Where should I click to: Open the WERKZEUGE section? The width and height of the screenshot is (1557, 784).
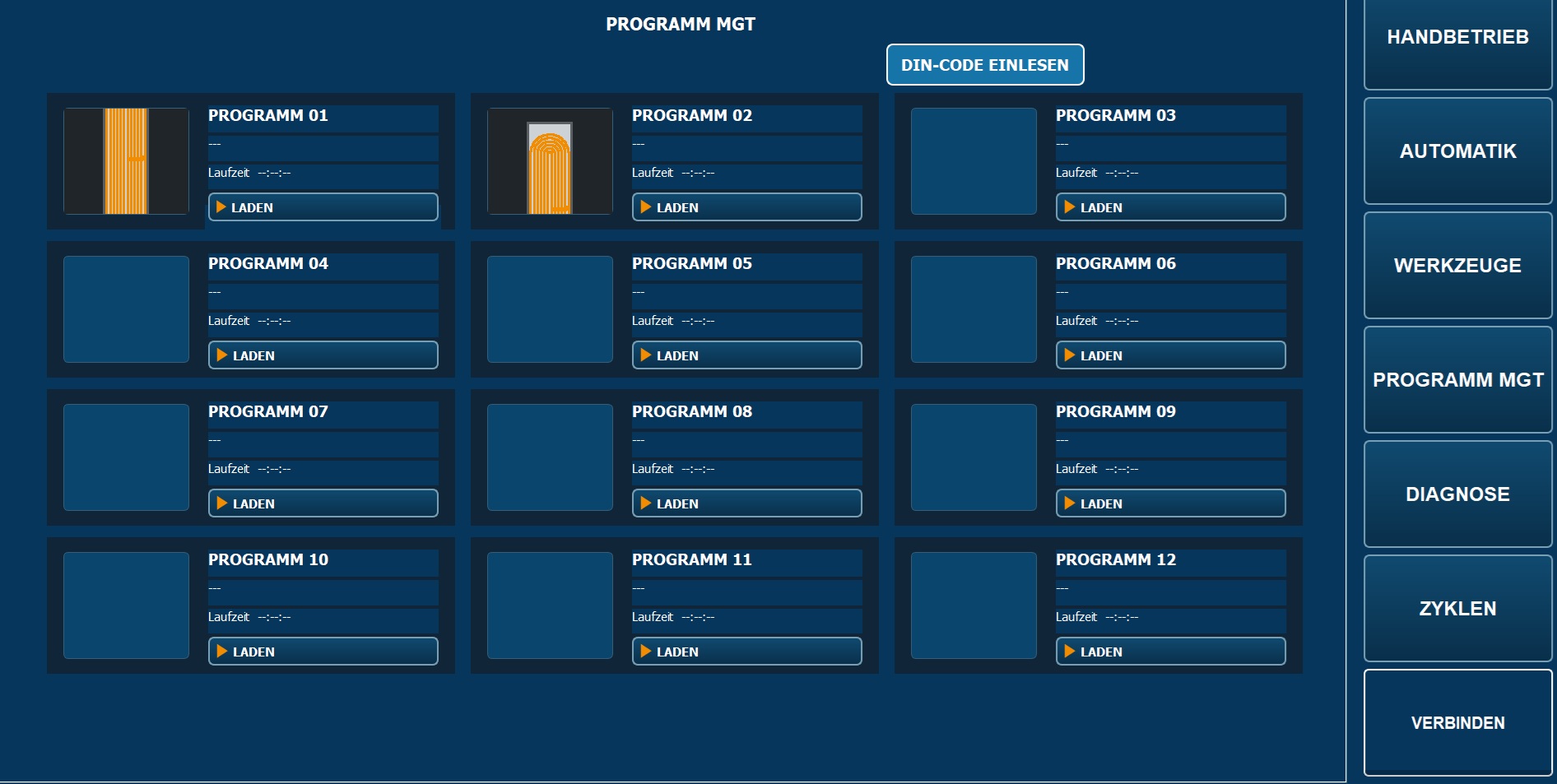[1457, 266]
